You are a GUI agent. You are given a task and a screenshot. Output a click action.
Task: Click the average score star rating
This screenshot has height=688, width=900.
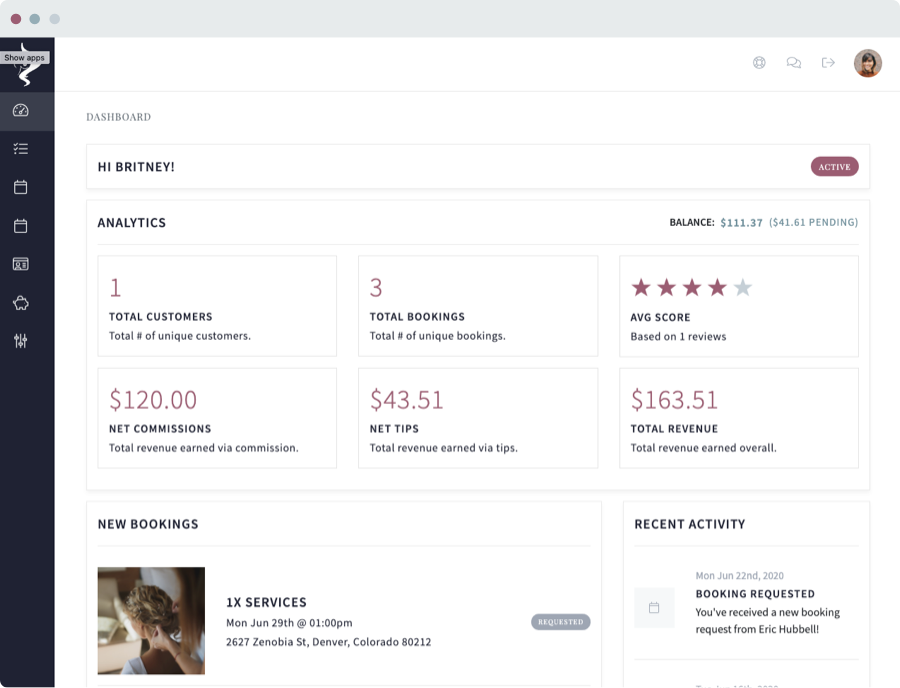click(691, 288)
